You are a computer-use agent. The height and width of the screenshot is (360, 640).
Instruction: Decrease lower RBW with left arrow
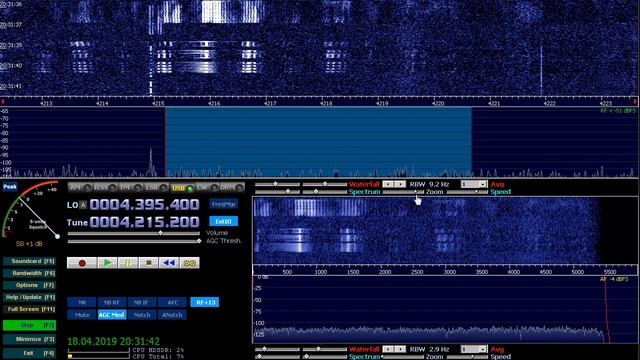389,349
